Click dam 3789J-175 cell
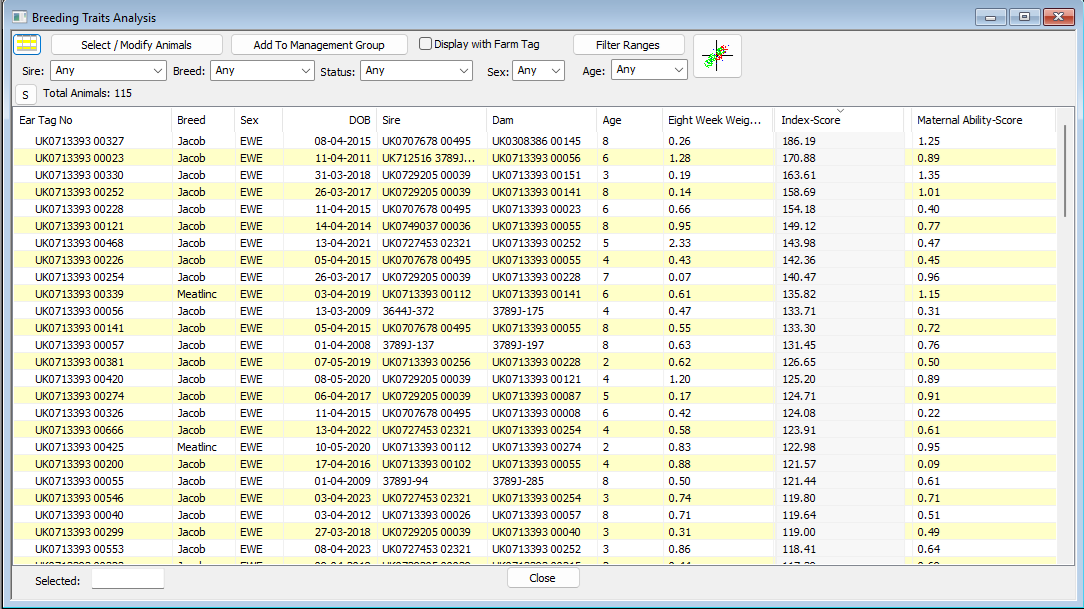The image size is (1084, 609). click(x=518, y=311)
